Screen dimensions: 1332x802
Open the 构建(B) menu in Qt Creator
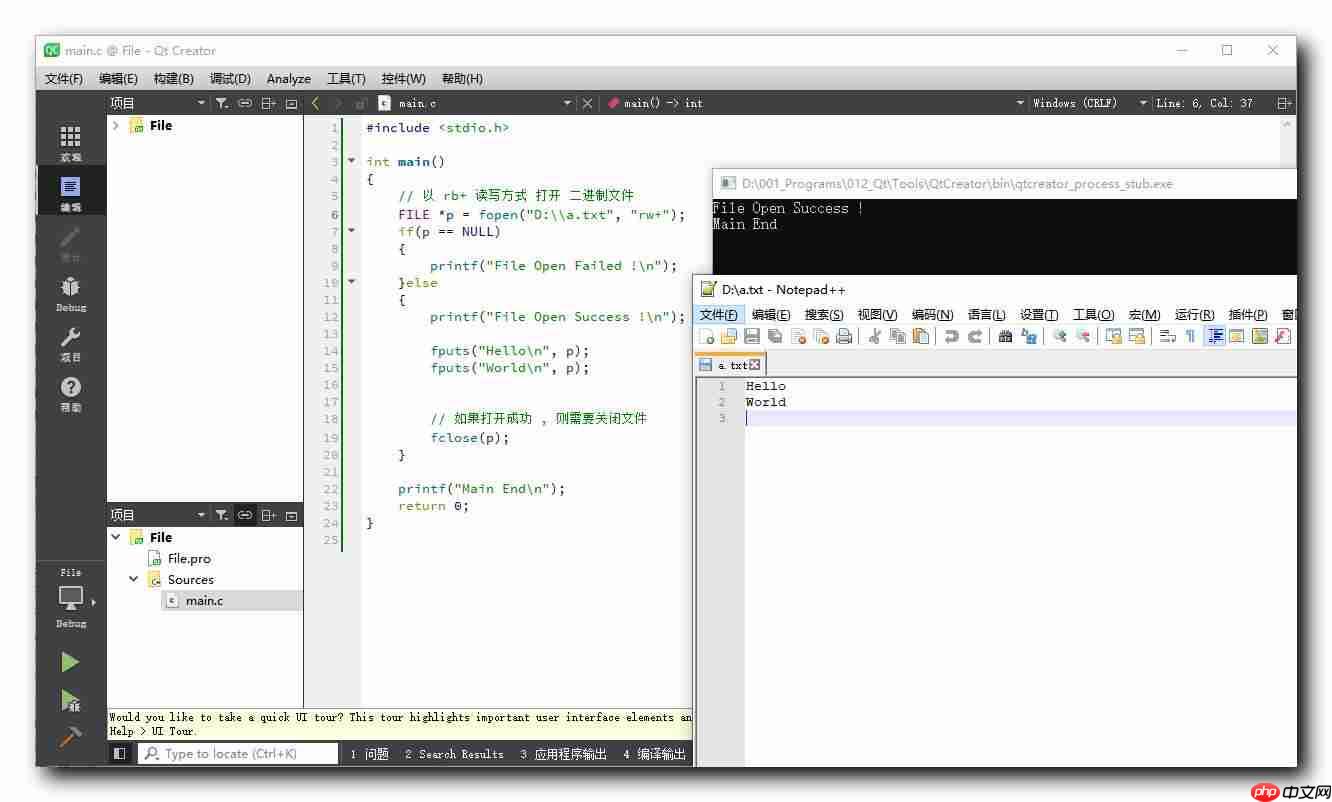[173, 79]
